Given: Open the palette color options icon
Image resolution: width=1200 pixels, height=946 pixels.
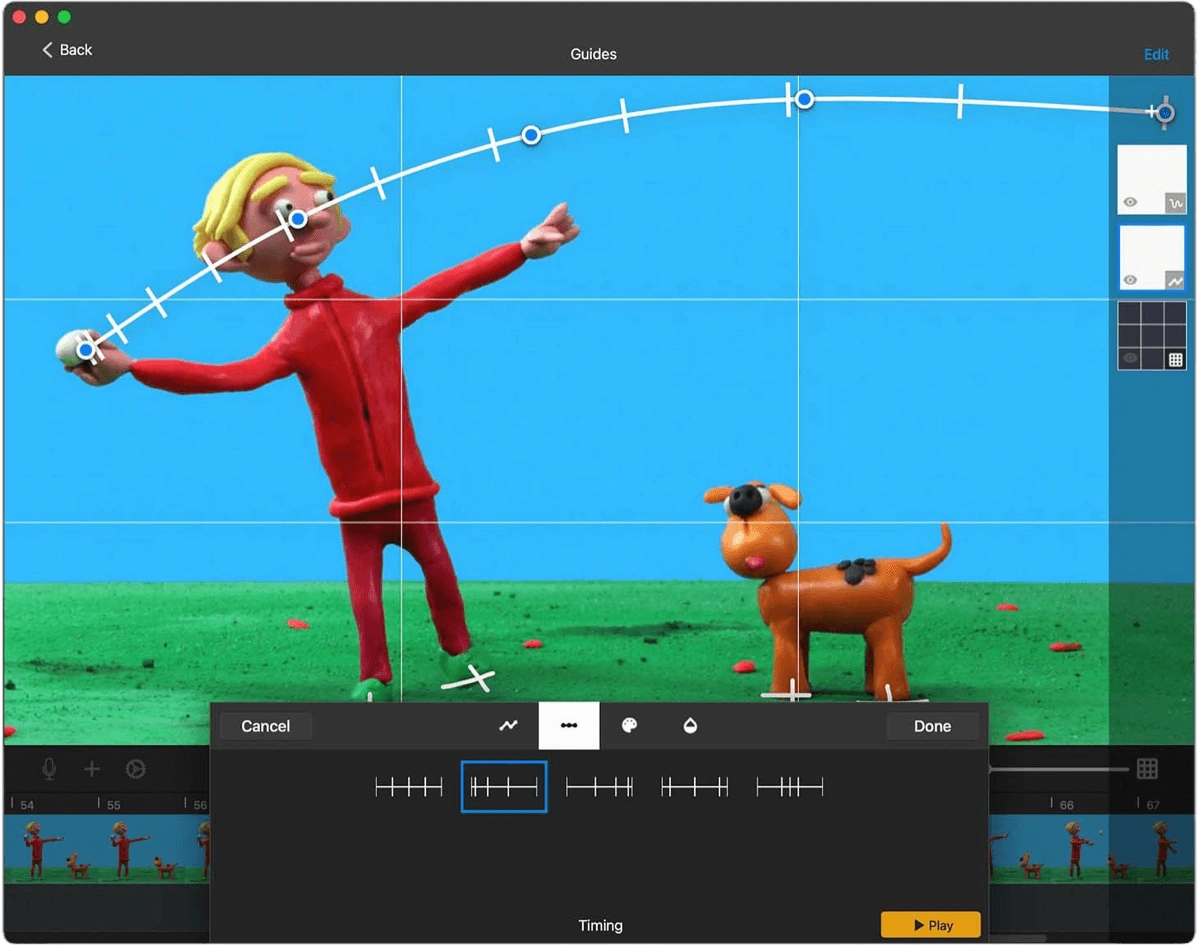Looking at the screenshot, I should [x=627, y=726].
